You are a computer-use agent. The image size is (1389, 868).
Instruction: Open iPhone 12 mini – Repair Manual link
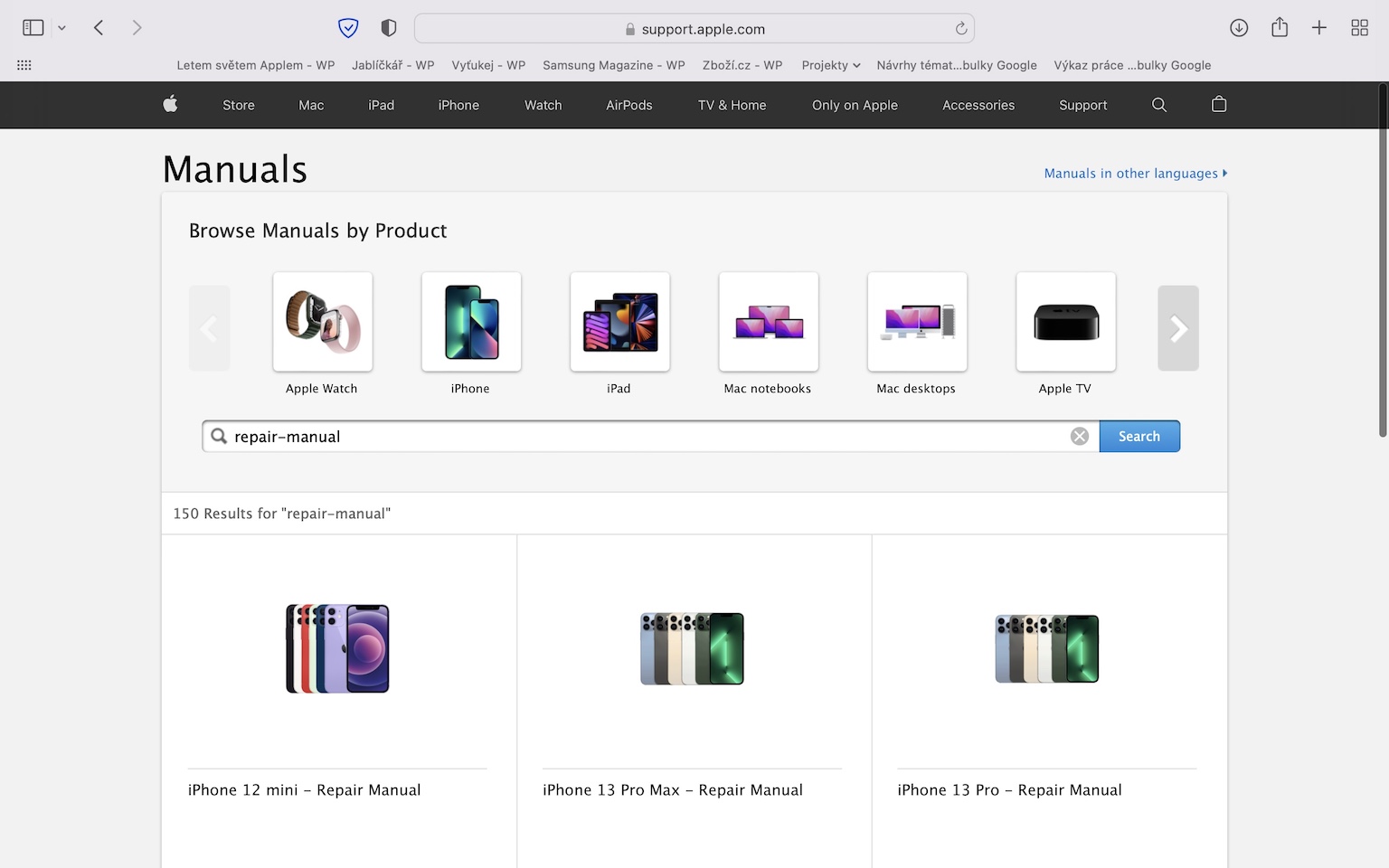[305, 790]
